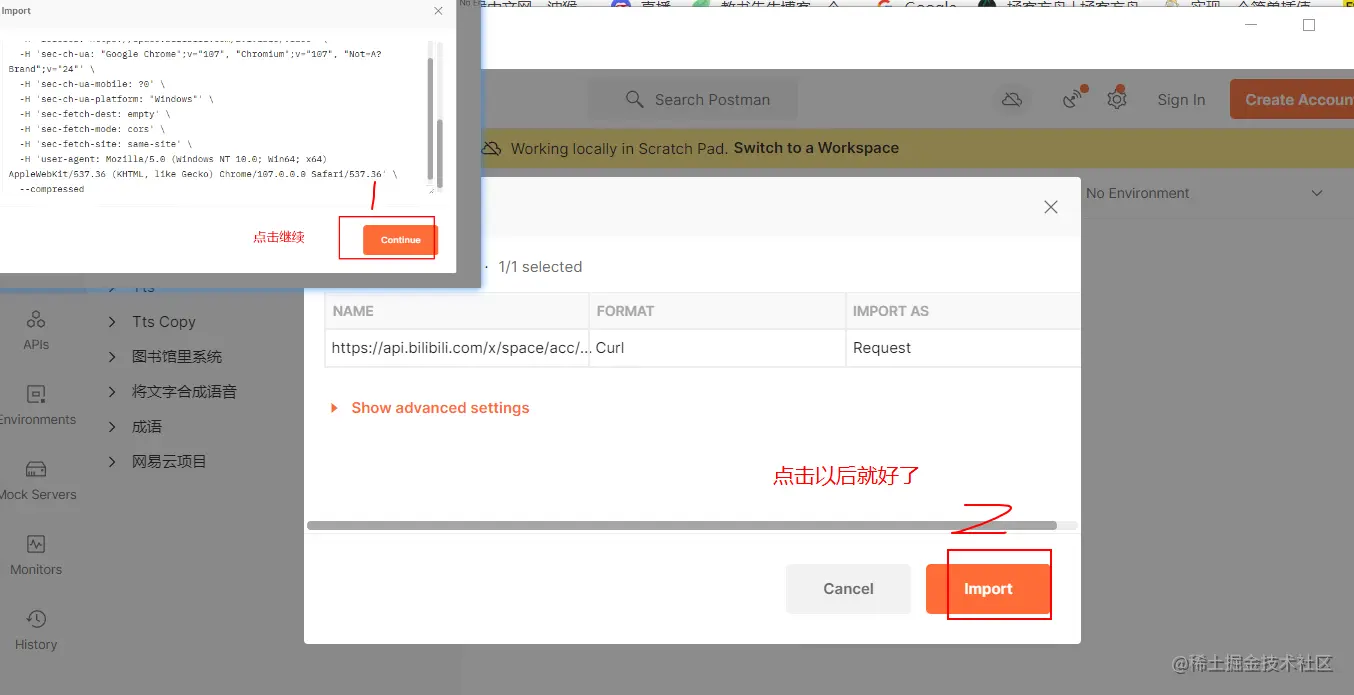The width and height of the screenshot is (1354, 695).
Task: Select the 图书馆里系统 collection label
Action: click(x=177, y=357)
